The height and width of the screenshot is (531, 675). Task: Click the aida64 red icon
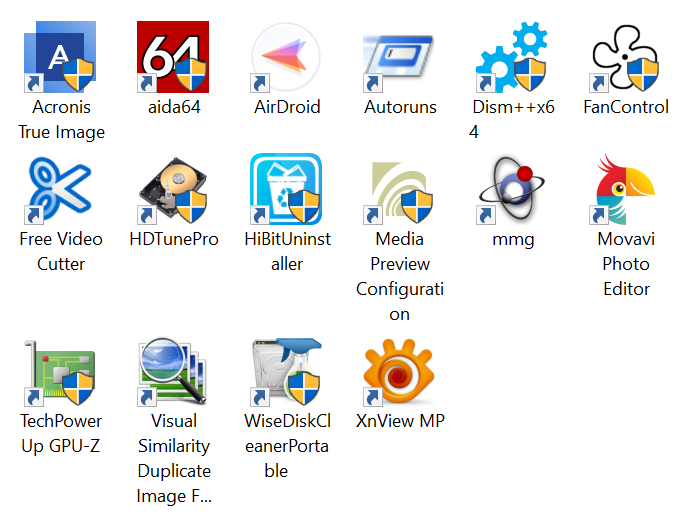point(173,57)
